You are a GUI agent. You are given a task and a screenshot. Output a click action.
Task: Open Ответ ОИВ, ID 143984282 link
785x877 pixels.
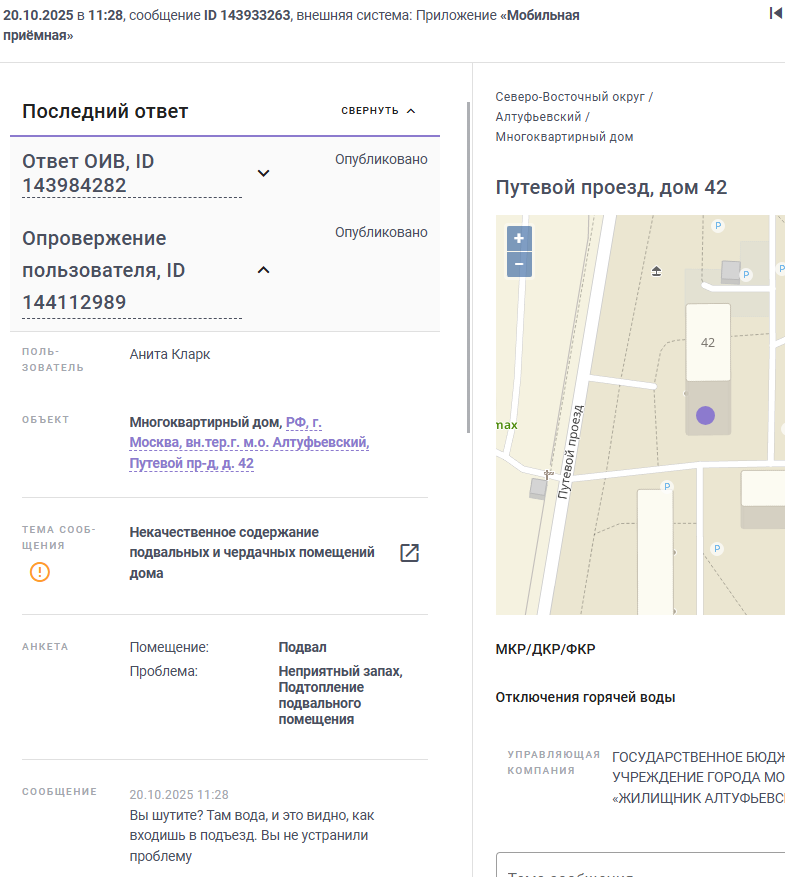click(88, 174)
